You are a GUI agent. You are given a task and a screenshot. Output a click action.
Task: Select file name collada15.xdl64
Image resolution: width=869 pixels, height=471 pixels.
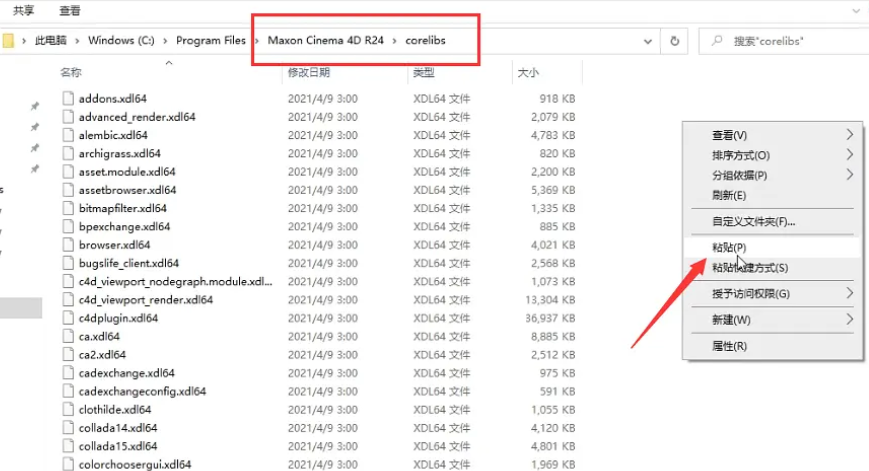pyautogui.click(x=118, y=446)
